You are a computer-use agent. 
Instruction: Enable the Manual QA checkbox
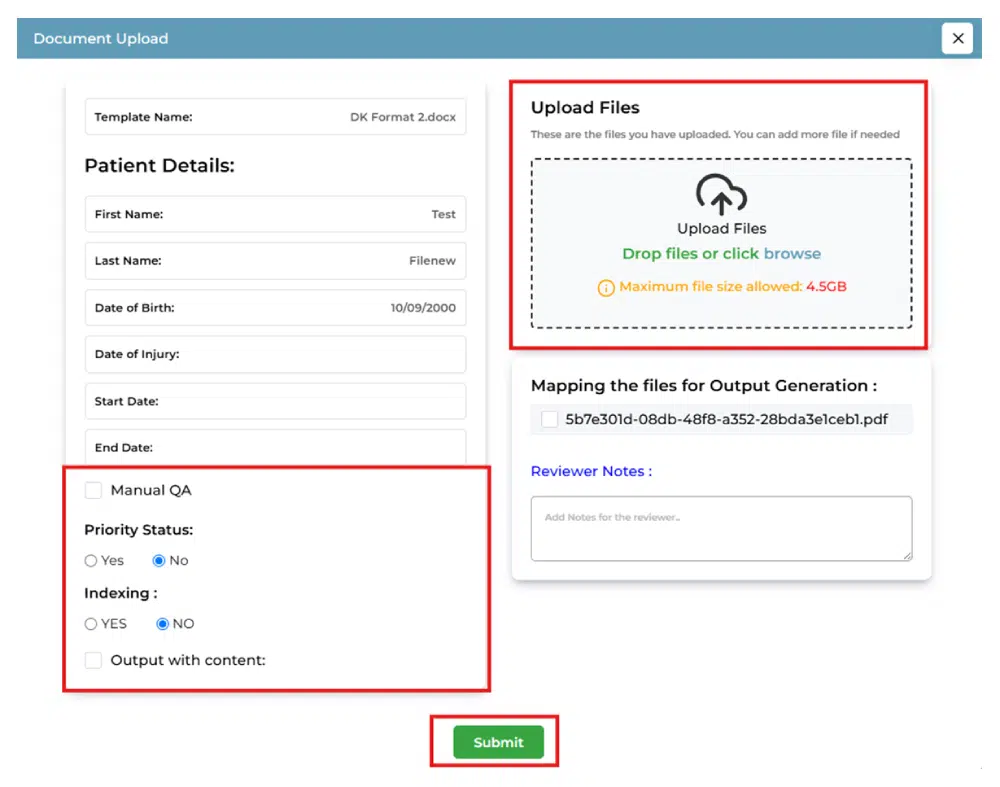pyautogui.click(x=94, y=490)
